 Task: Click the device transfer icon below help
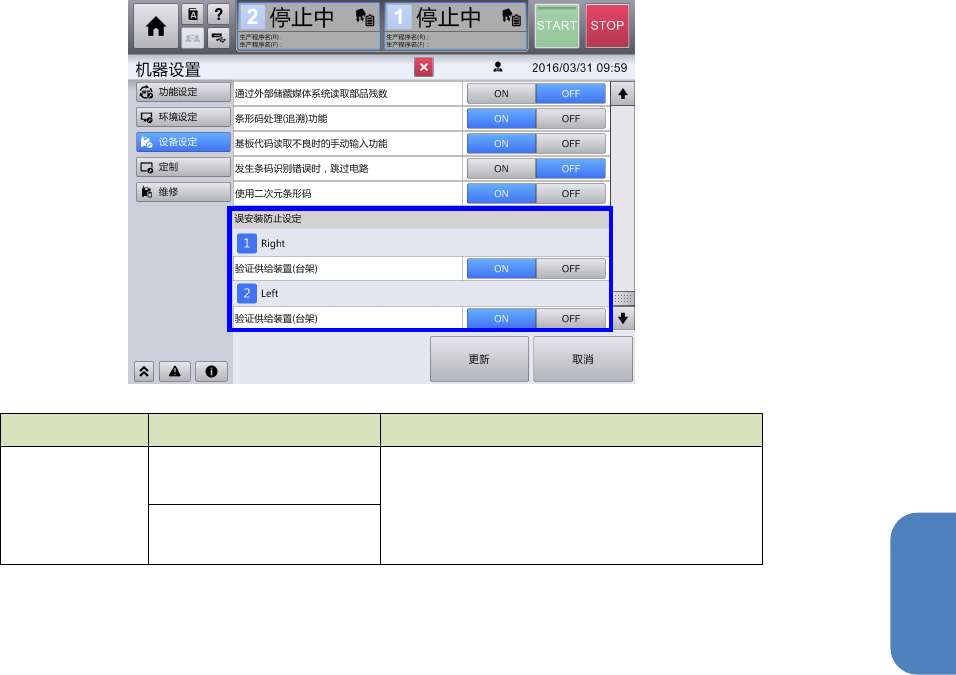pyautogui.click(x=218, y=38)
